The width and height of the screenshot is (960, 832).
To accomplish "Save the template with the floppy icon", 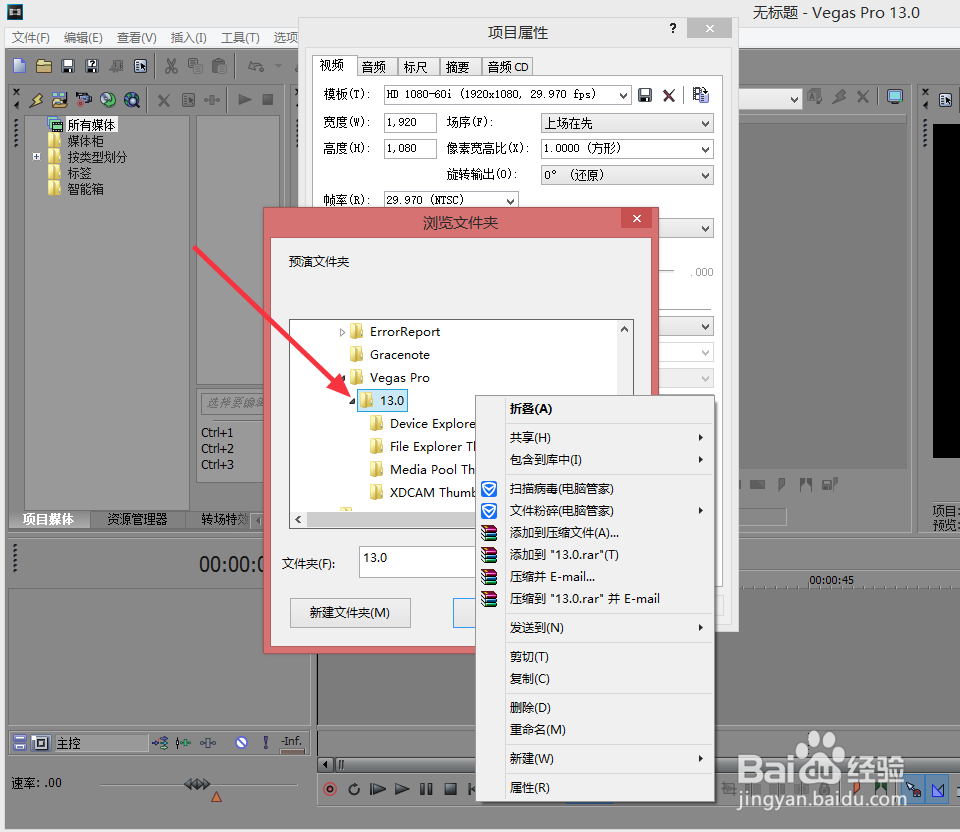I will coord(645,95).
